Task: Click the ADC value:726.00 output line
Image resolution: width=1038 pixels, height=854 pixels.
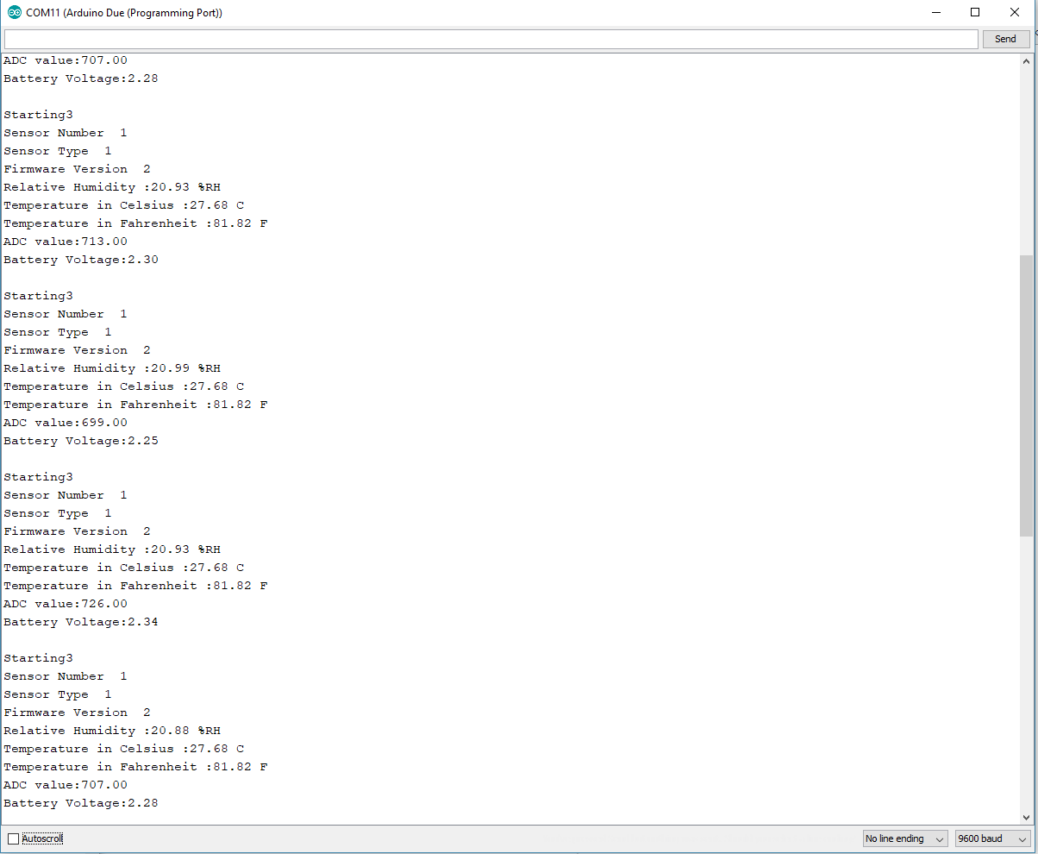Action: tap(66, 604)
